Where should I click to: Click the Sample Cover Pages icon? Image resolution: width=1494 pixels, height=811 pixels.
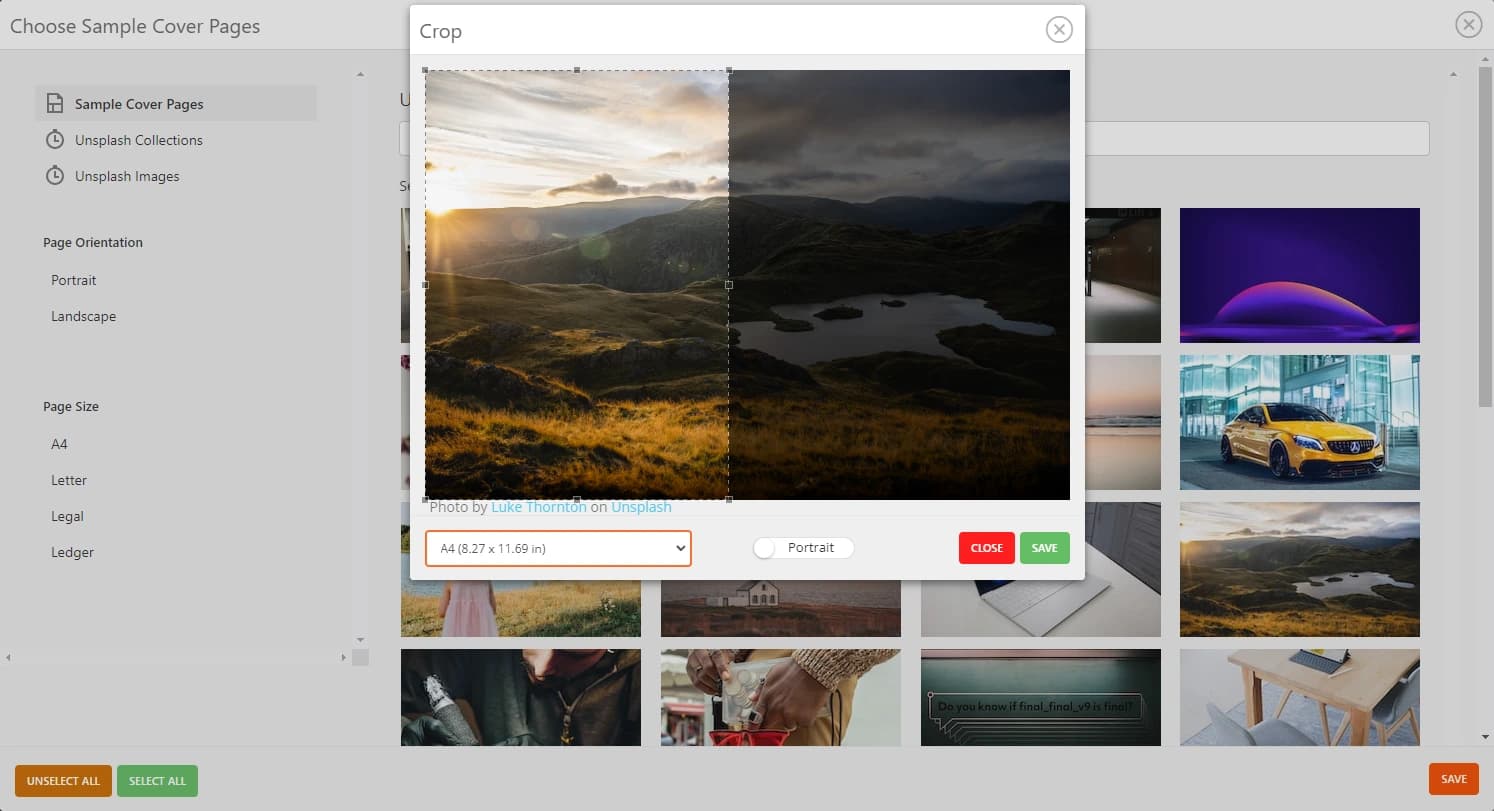(x=55, y=104)
